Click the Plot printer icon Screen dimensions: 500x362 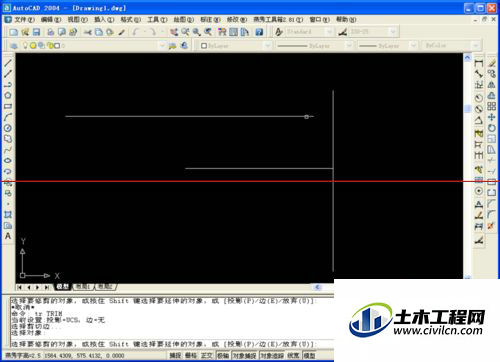[51, 32]
